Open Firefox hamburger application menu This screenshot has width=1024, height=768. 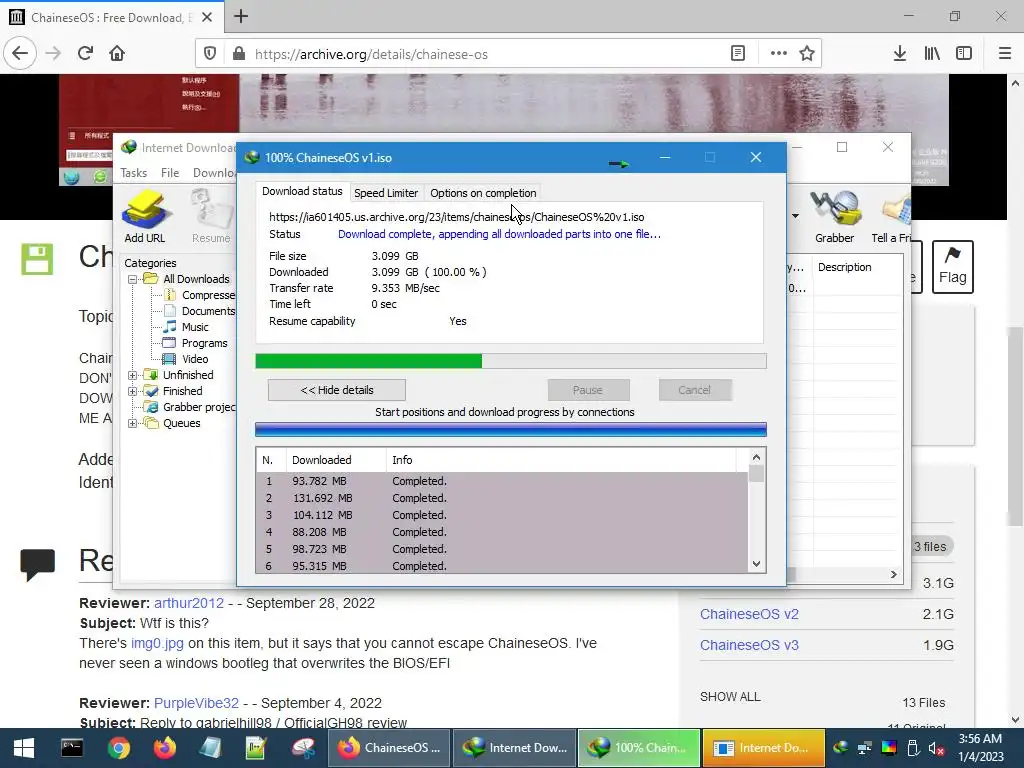pyautogui.click(x=1005, y=54)
